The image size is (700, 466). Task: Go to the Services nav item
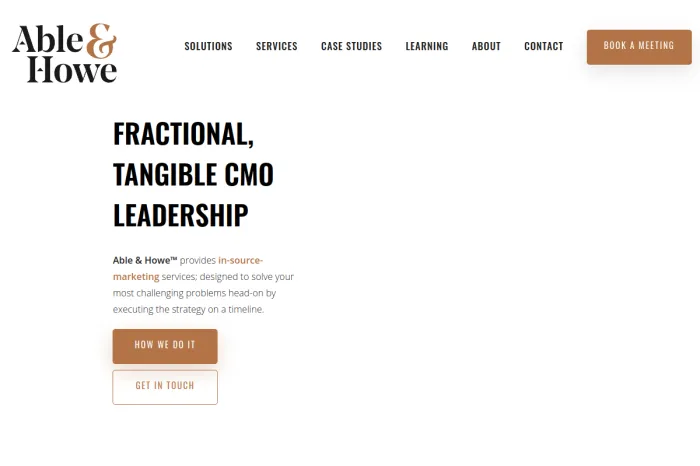(277, 46)
